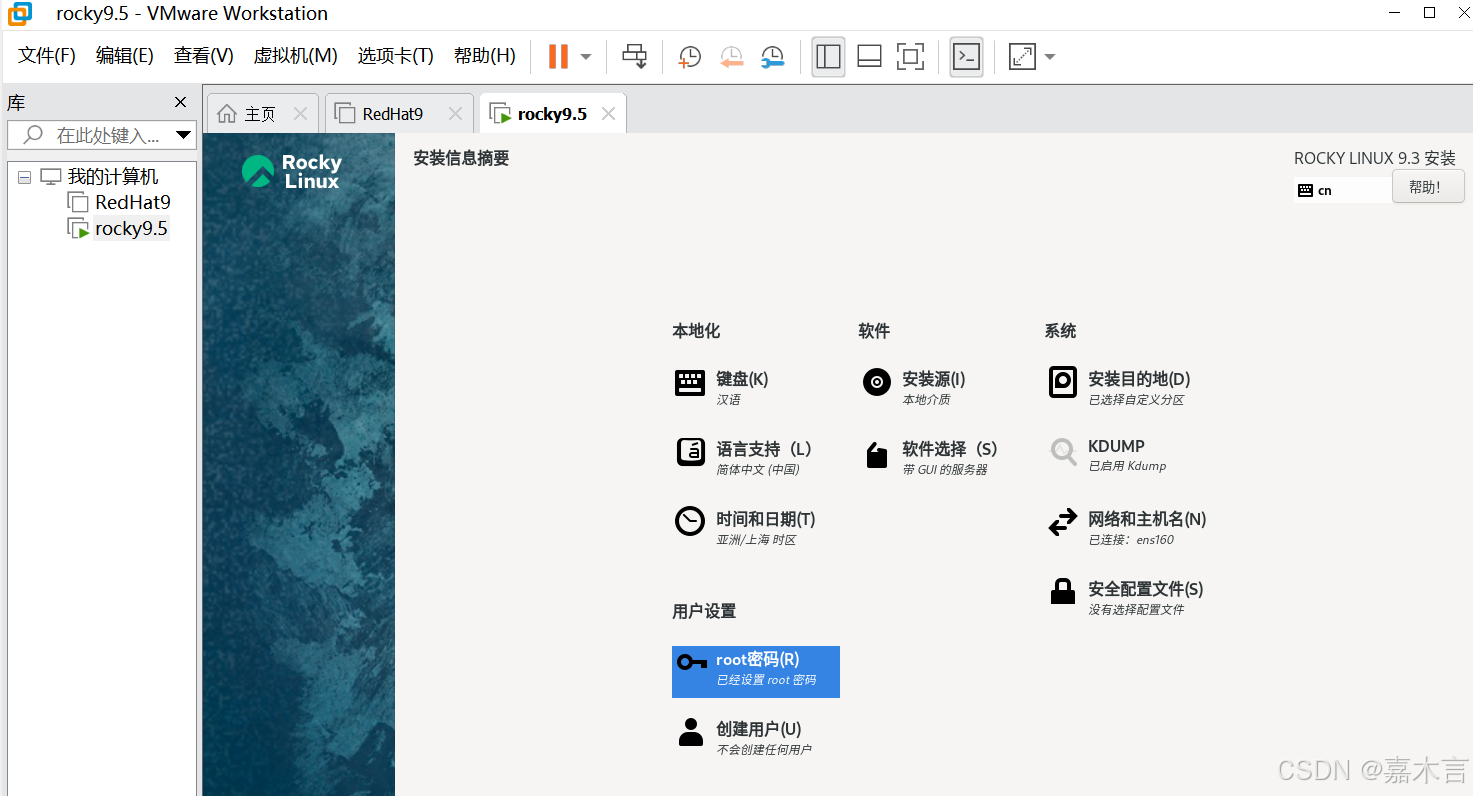Take a snapshot of this virtual machine

tap(690, 57)
